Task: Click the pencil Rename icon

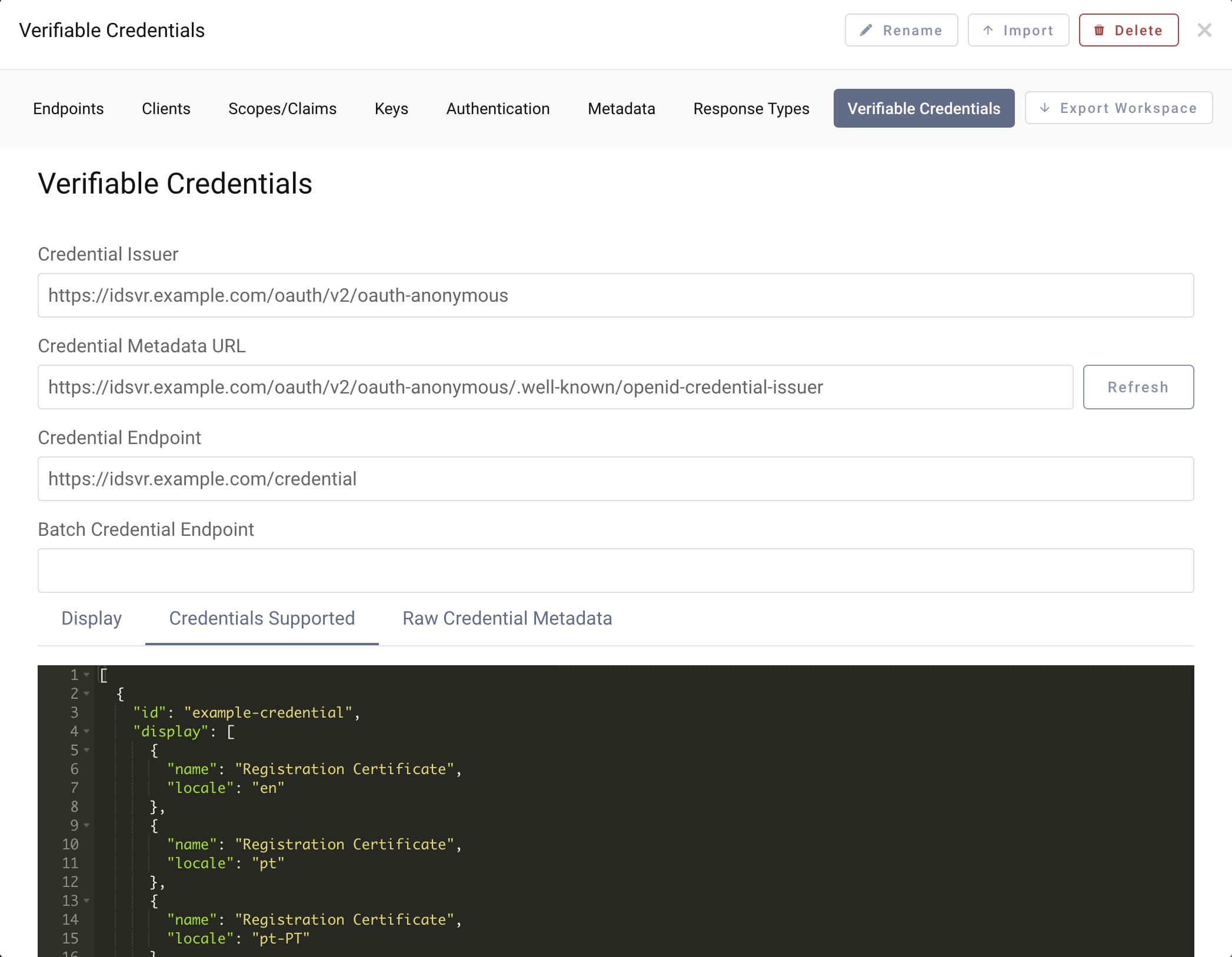Action: pos(865,30)
